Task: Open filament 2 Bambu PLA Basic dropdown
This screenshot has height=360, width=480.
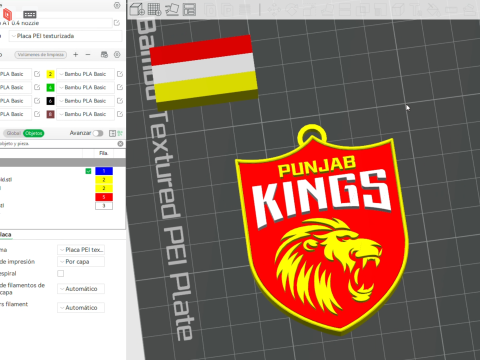Action: click(85, 74)
